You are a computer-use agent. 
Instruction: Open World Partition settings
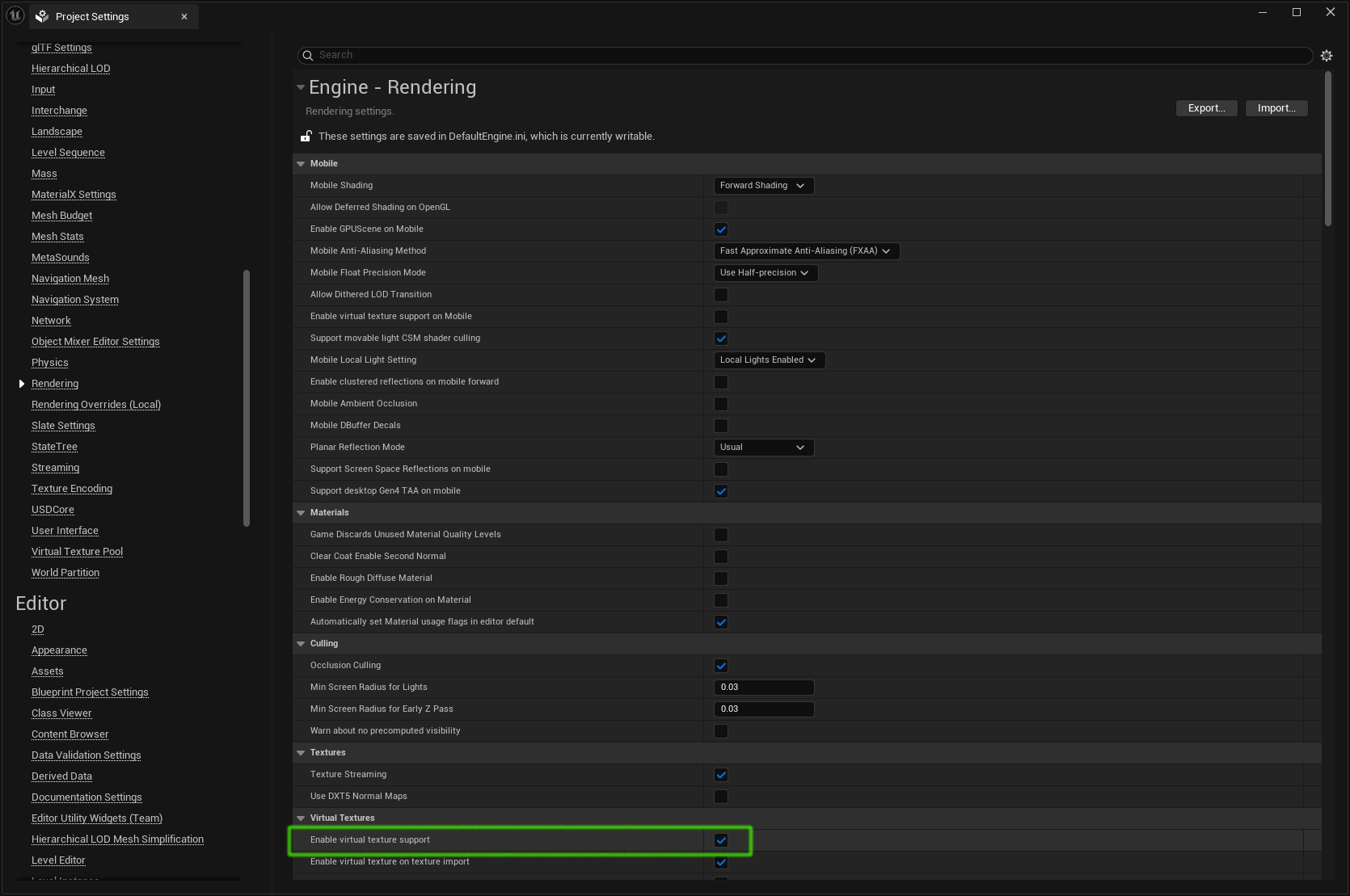pos(65,573)
